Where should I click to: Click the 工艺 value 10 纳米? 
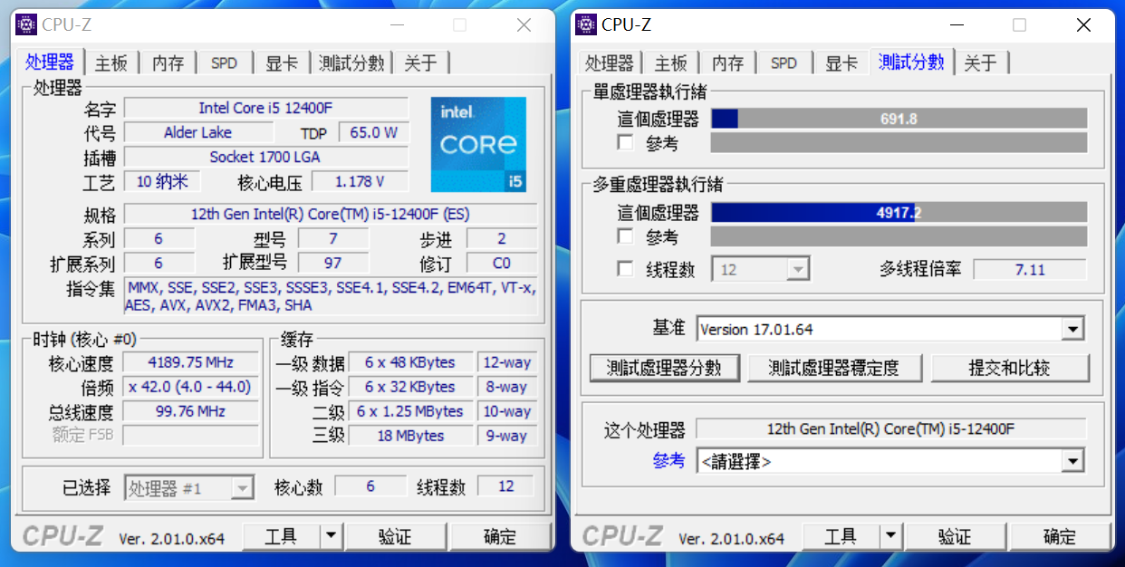[x=162, y=181]
